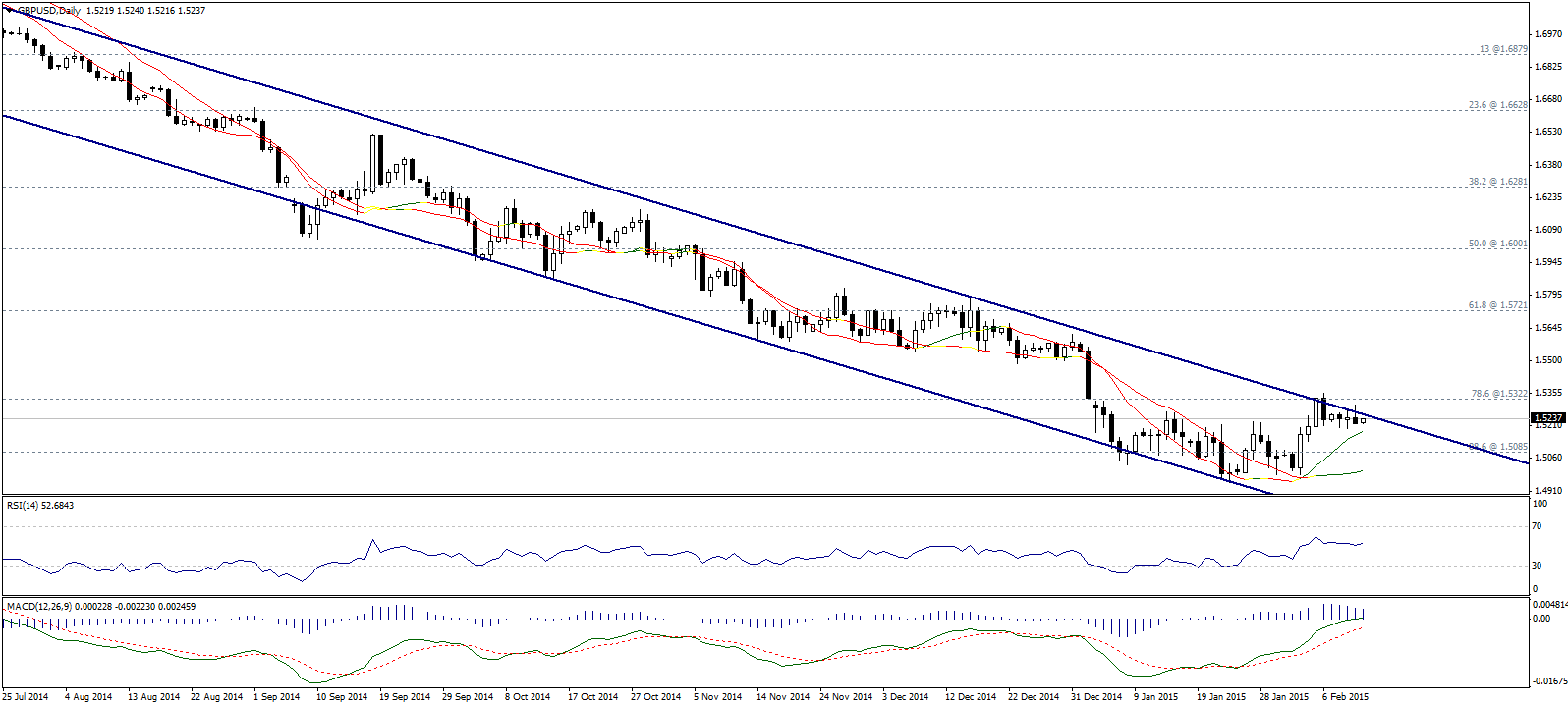Click the 3 Dec 2014 date label
The image size is (1568, 705).
(x=906, y=697)
